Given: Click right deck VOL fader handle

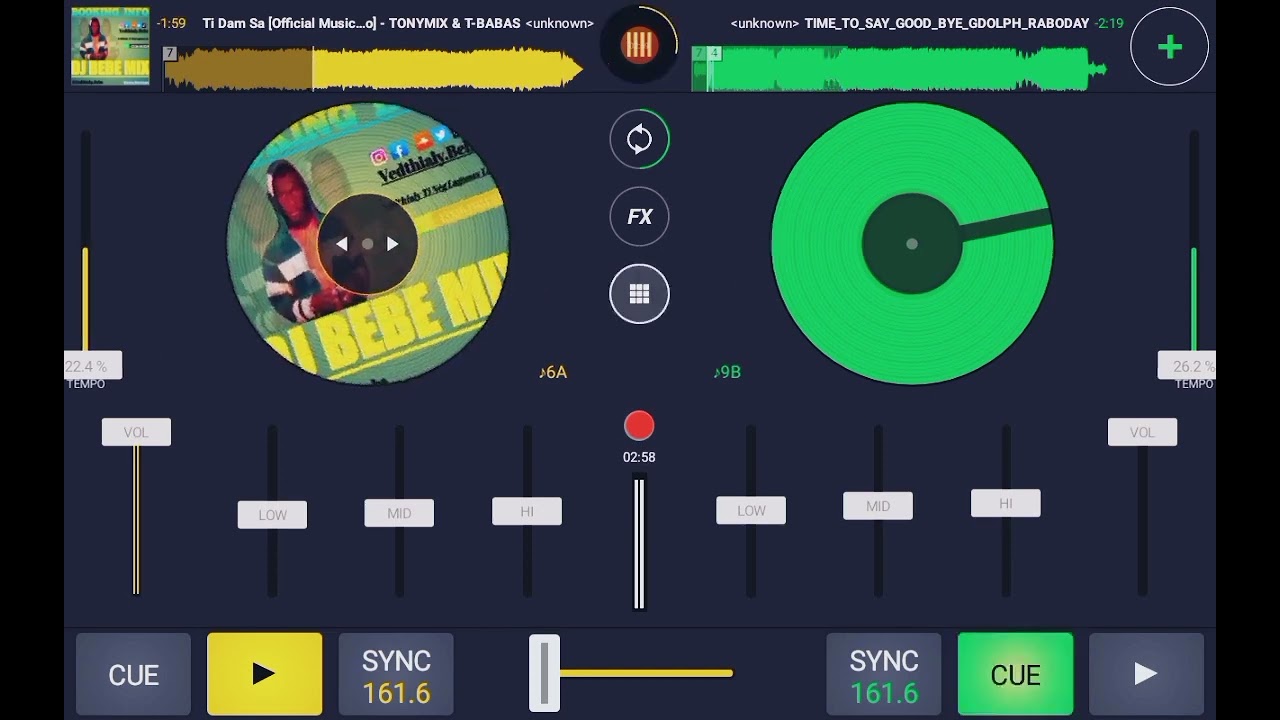Looking at the screenshot, I should click(1142, 432).
